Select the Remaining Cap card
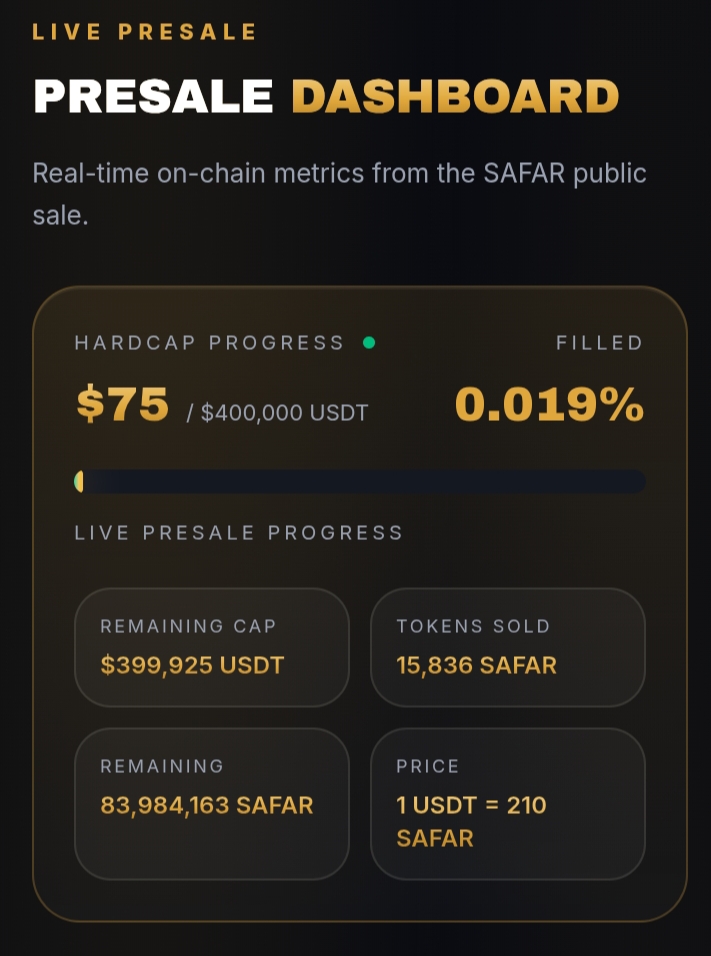 212,647
